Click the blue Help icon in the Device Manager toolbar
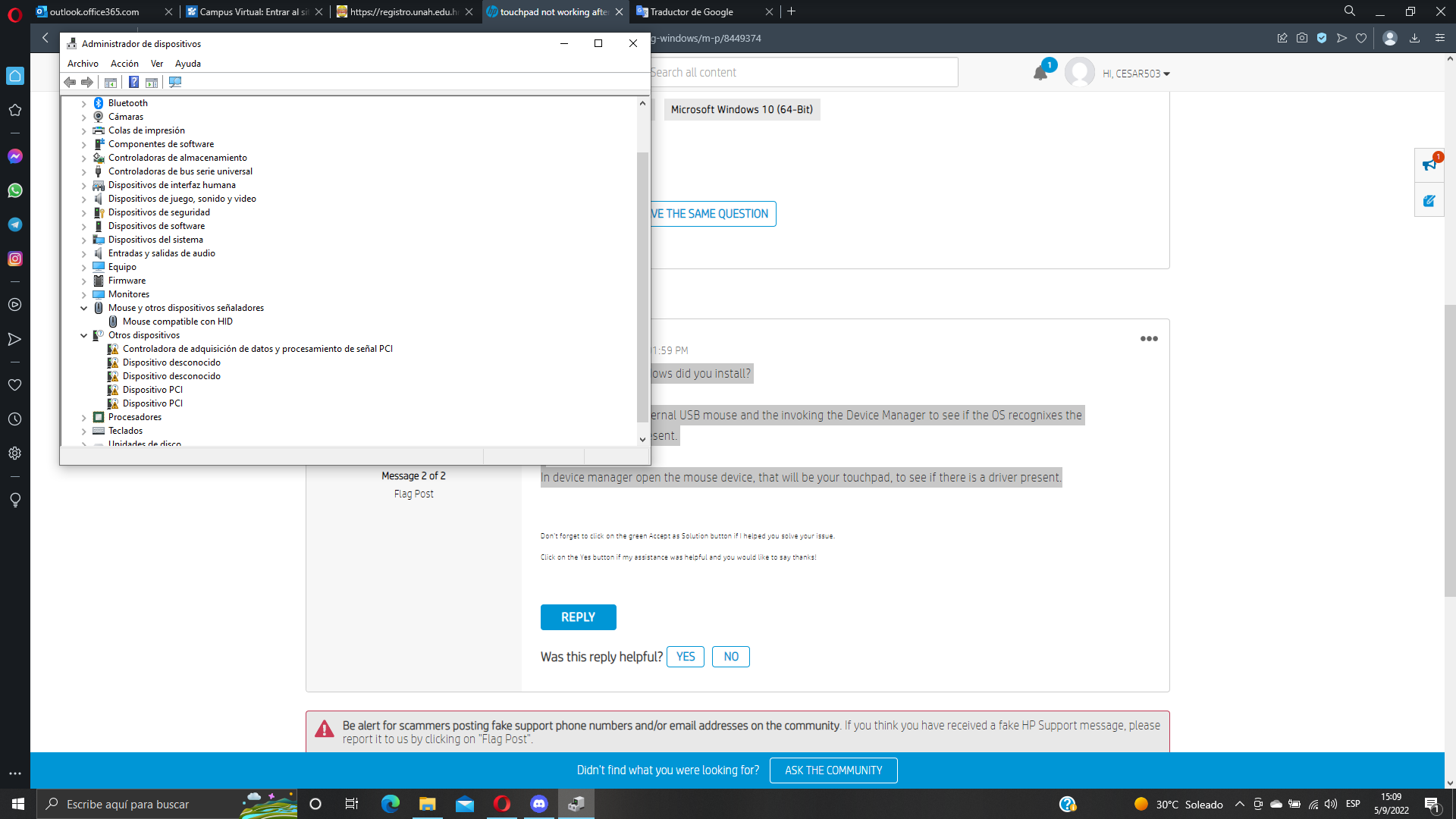Image resolution: width=1456 pixels, height=819 pixels. tap(133, 82)
